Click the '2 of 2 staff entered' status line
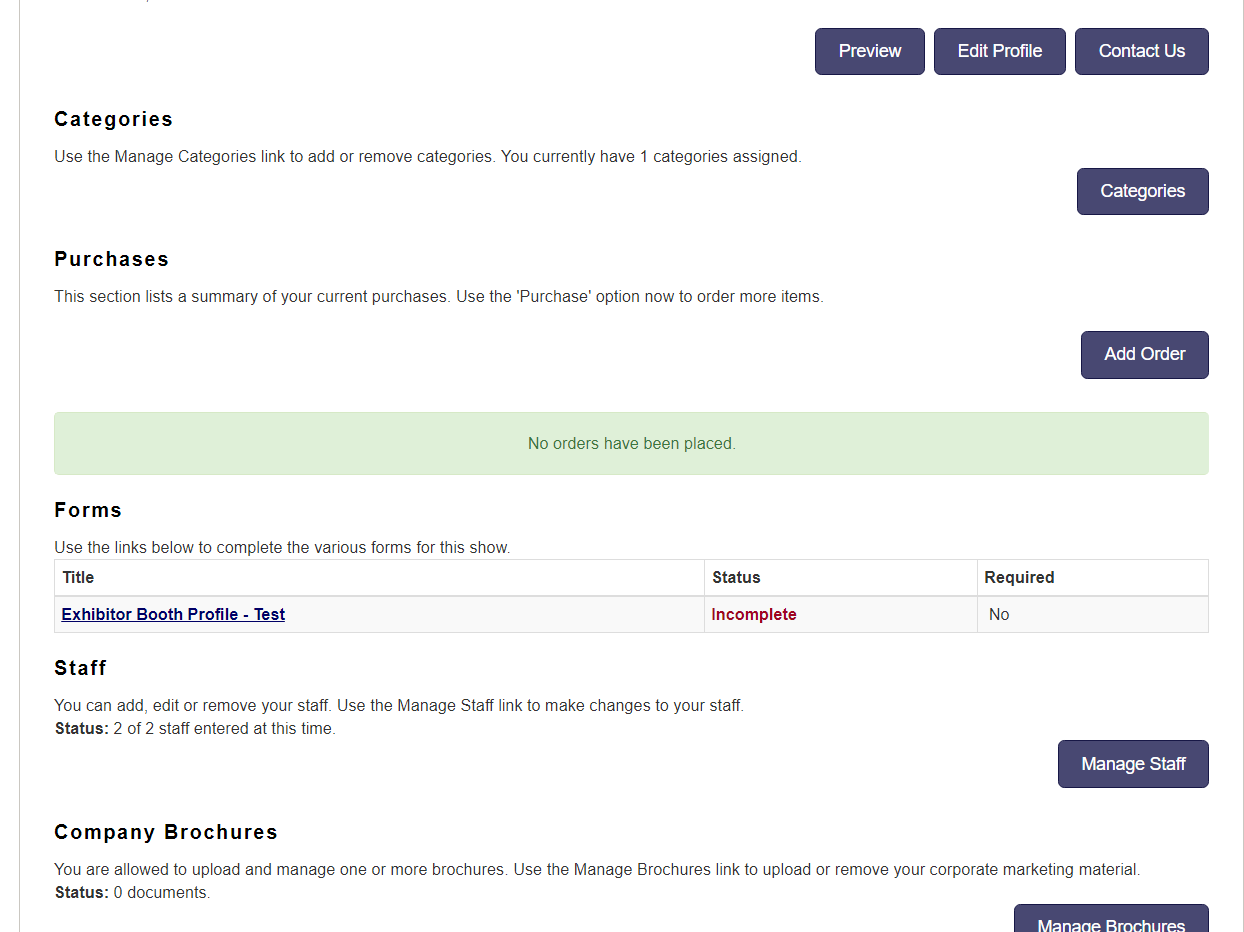Image resolution: width=1244 pixels, height=932 pixels. click(195, 729)
